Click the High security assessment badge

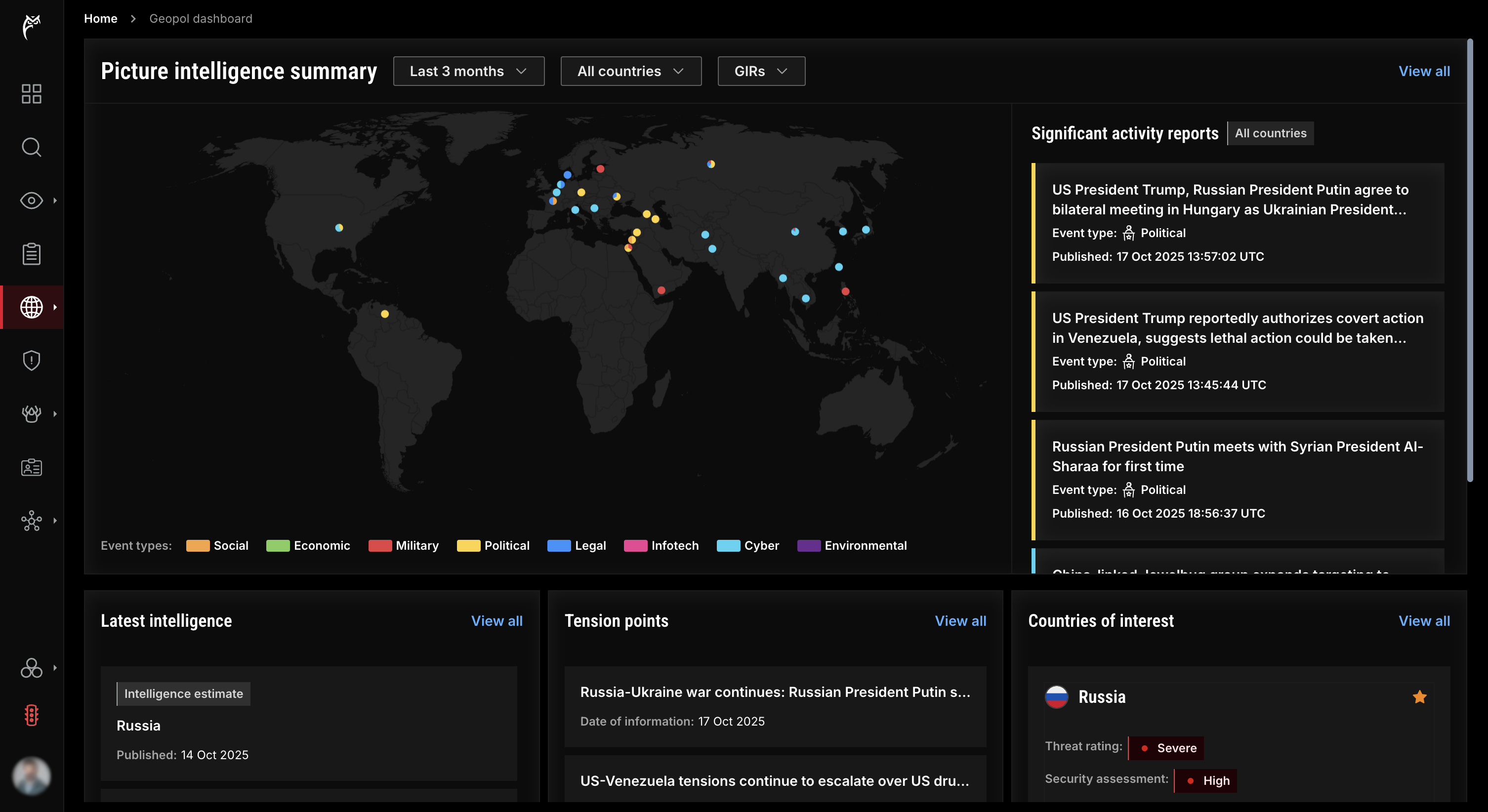point(1205,781)
